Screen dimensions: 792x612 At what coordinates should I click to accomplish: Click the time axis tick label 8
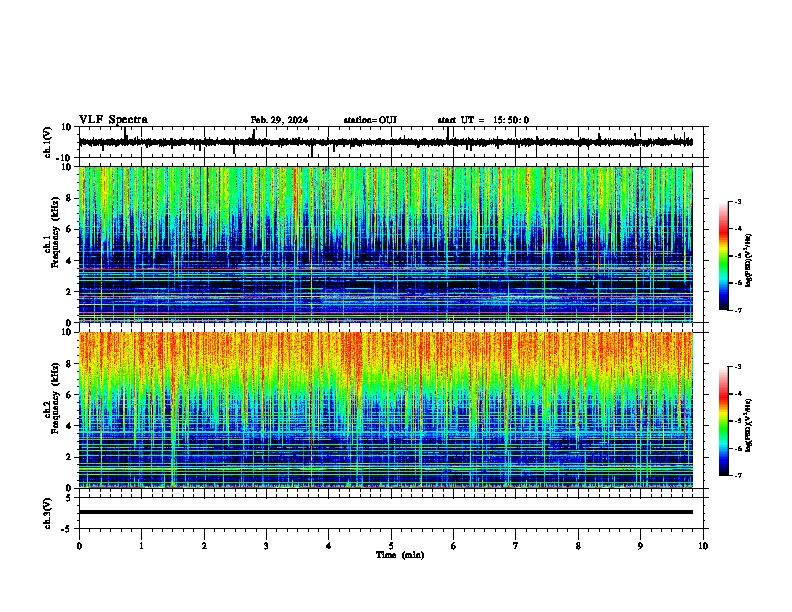pyautogui.click(x=578, y=545)
